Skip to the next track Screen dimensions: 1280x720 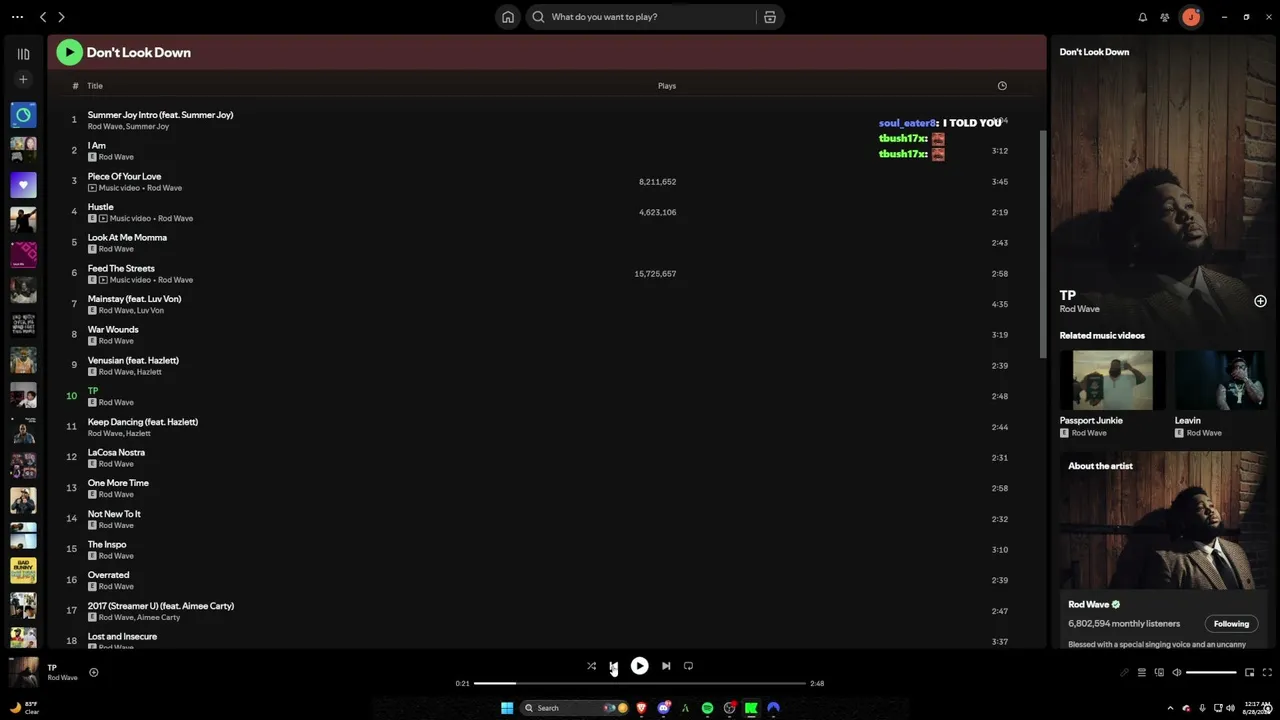click(x=666, y=666)
